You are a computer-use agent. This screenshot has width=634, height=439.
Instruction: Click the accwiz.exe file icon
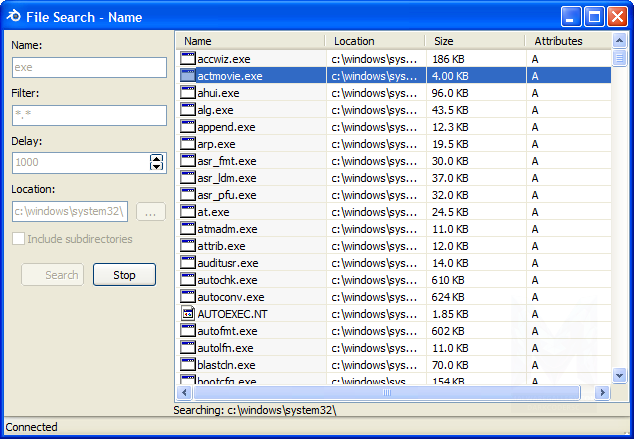(x=188, y=59)
